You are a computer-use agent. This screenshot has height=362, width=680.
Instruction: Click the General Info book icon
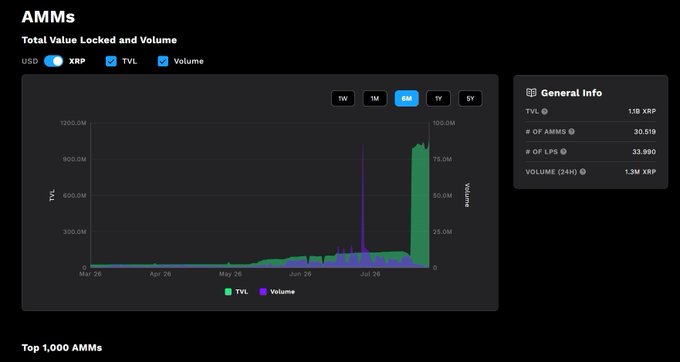click(531, 93)
